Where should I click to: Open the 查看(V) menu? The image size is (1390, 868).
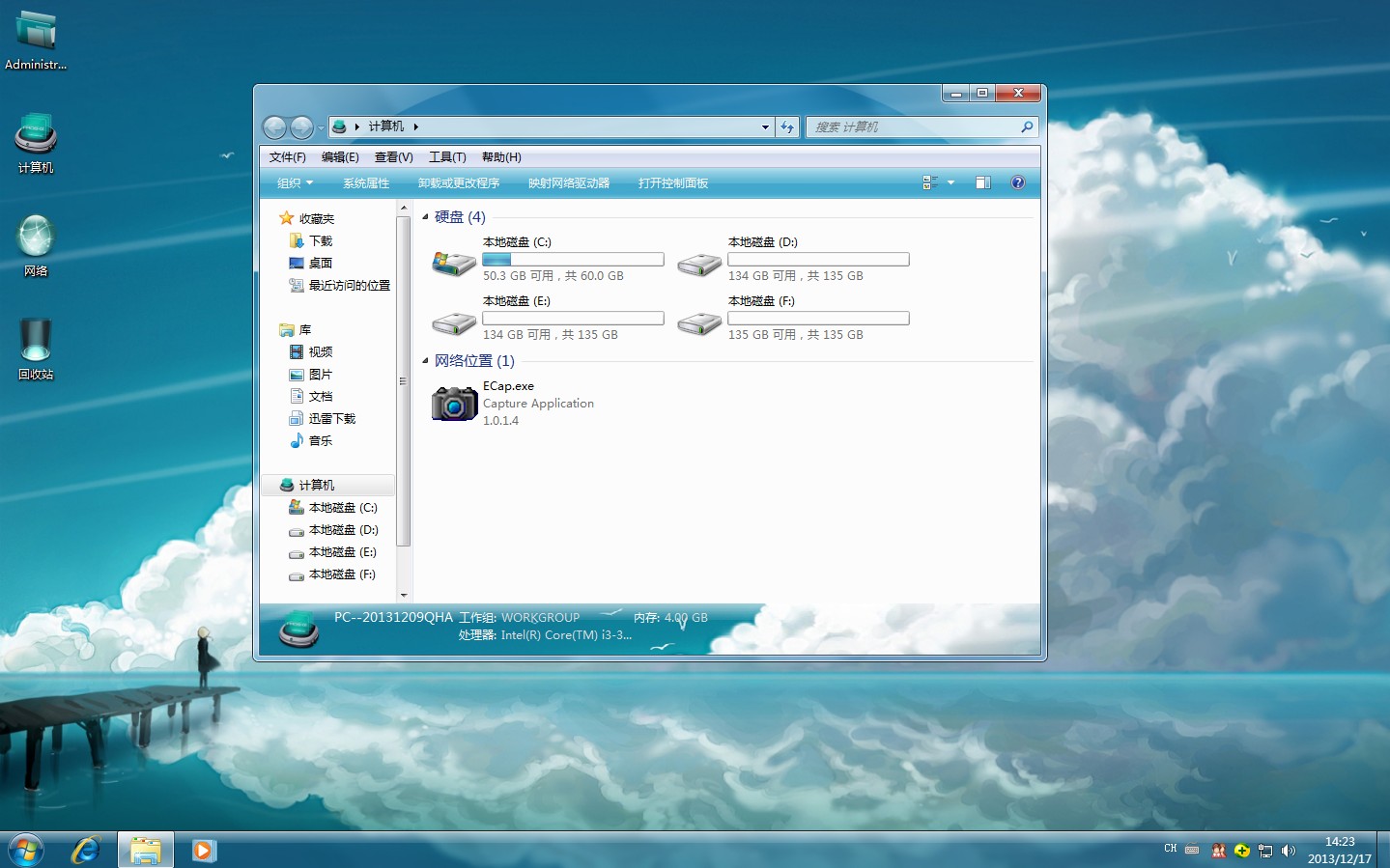click(393, 157)
